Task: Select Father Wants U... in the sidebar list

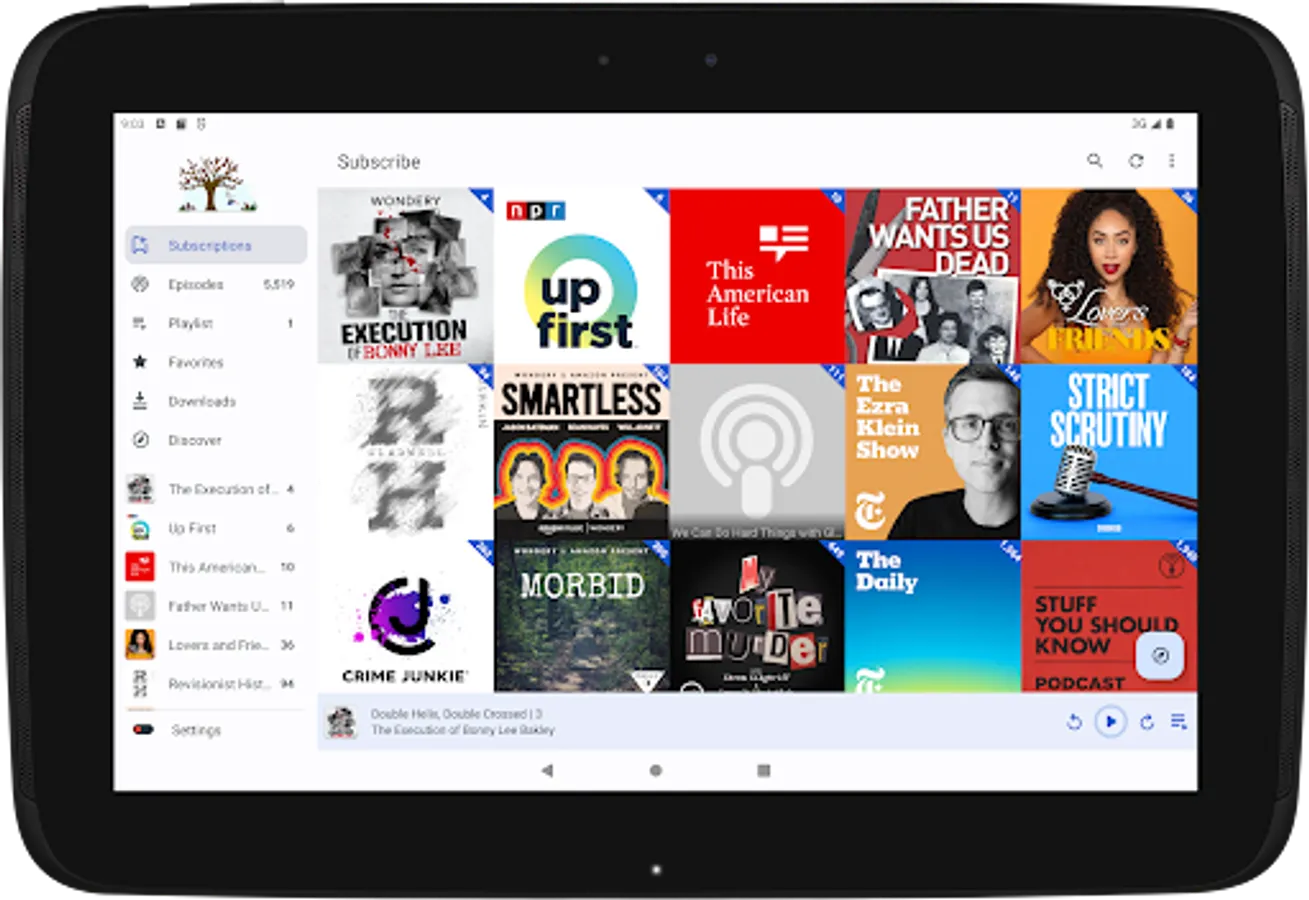Action: point(216,606)
